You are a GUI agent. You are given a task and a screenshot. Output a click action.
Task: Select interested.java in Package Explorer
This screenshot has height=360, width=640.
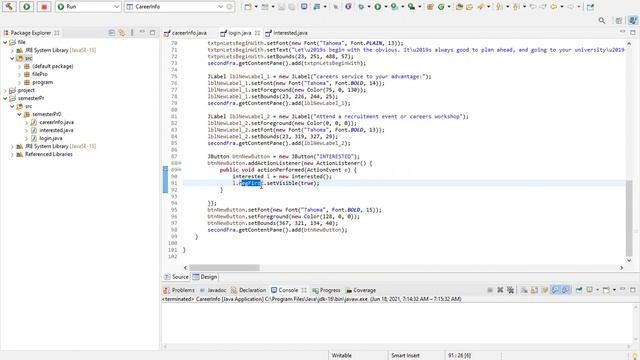56,130
